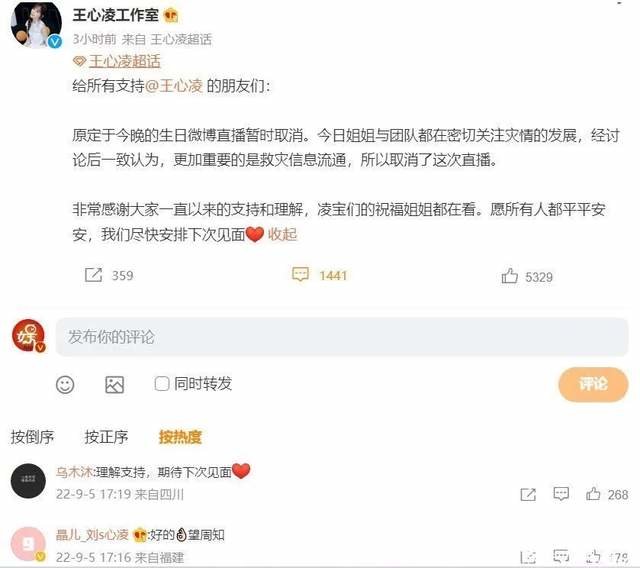Screen dimensions: 640x568
Task: Reply to 晶儿_刘s心凌's comment with the bubble icon
Action: point(561,556)
